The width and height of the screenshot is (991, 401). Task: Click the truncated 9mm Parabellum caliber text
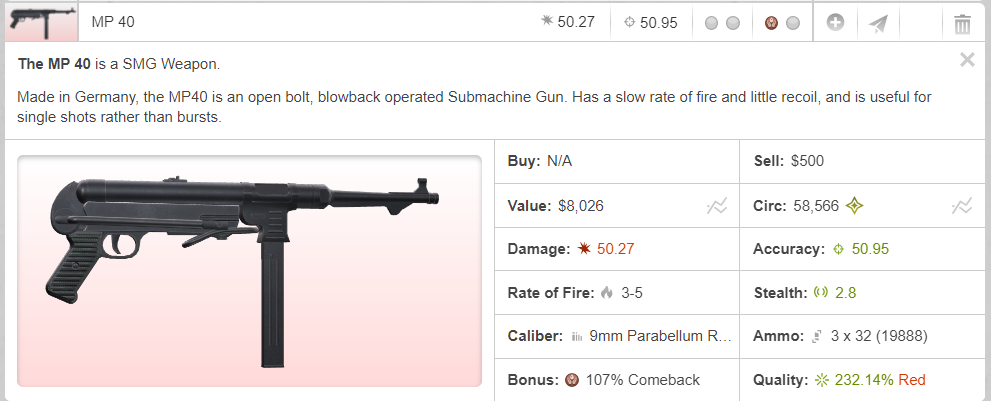[x=661, y=337]
